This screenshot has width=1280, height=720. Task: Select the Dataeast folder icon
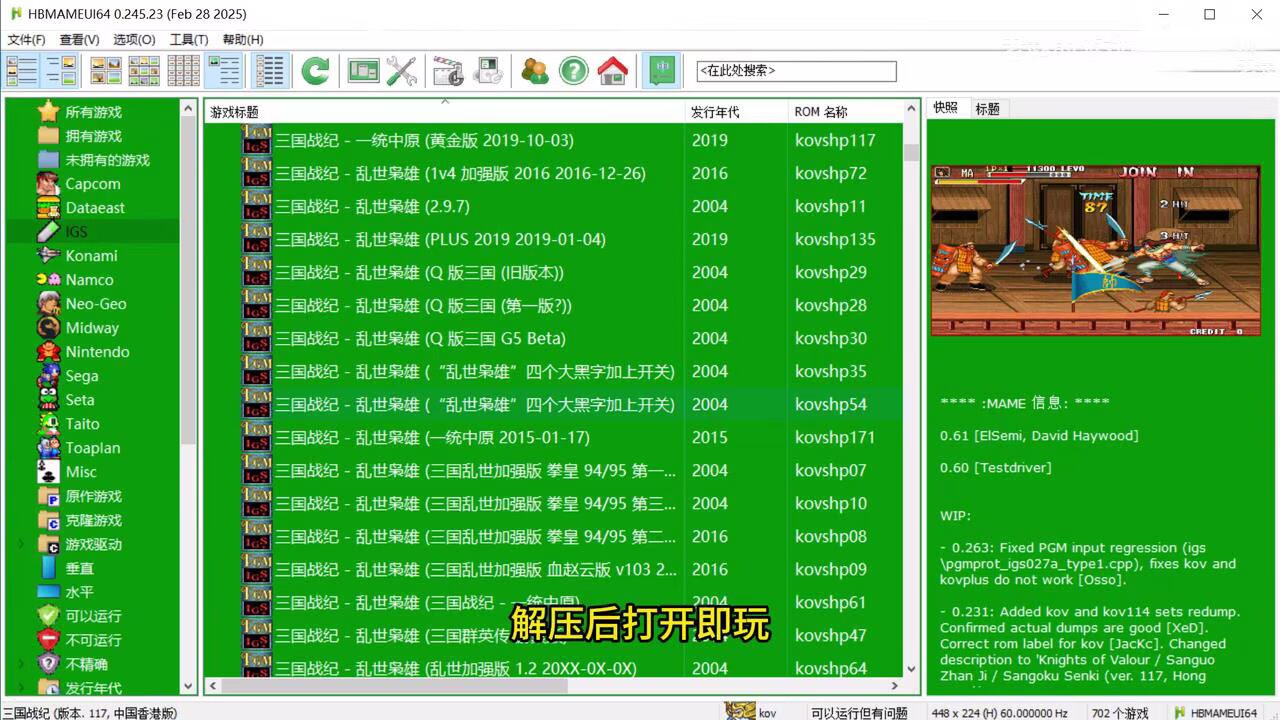(49, 208)
